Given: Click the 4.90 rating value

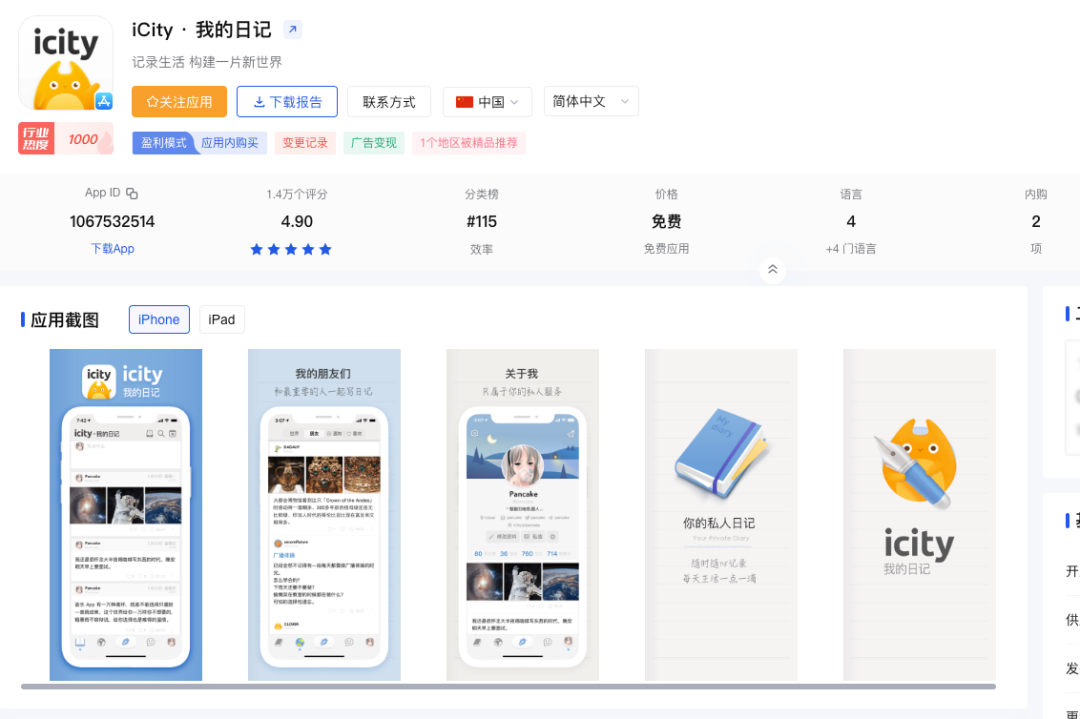Looking at the screenshot, I should coord(297,222).
